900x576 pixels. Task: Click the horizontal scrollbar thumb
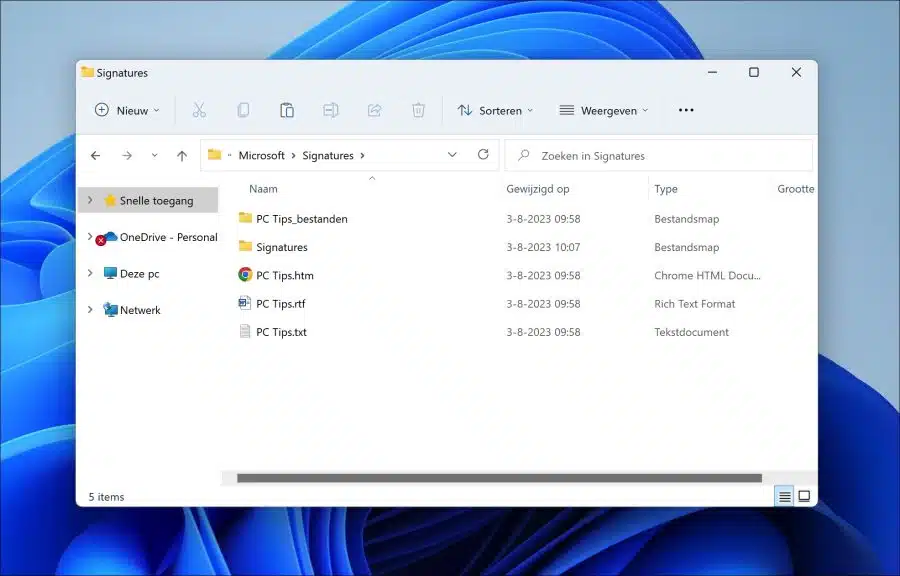(499, 478)
